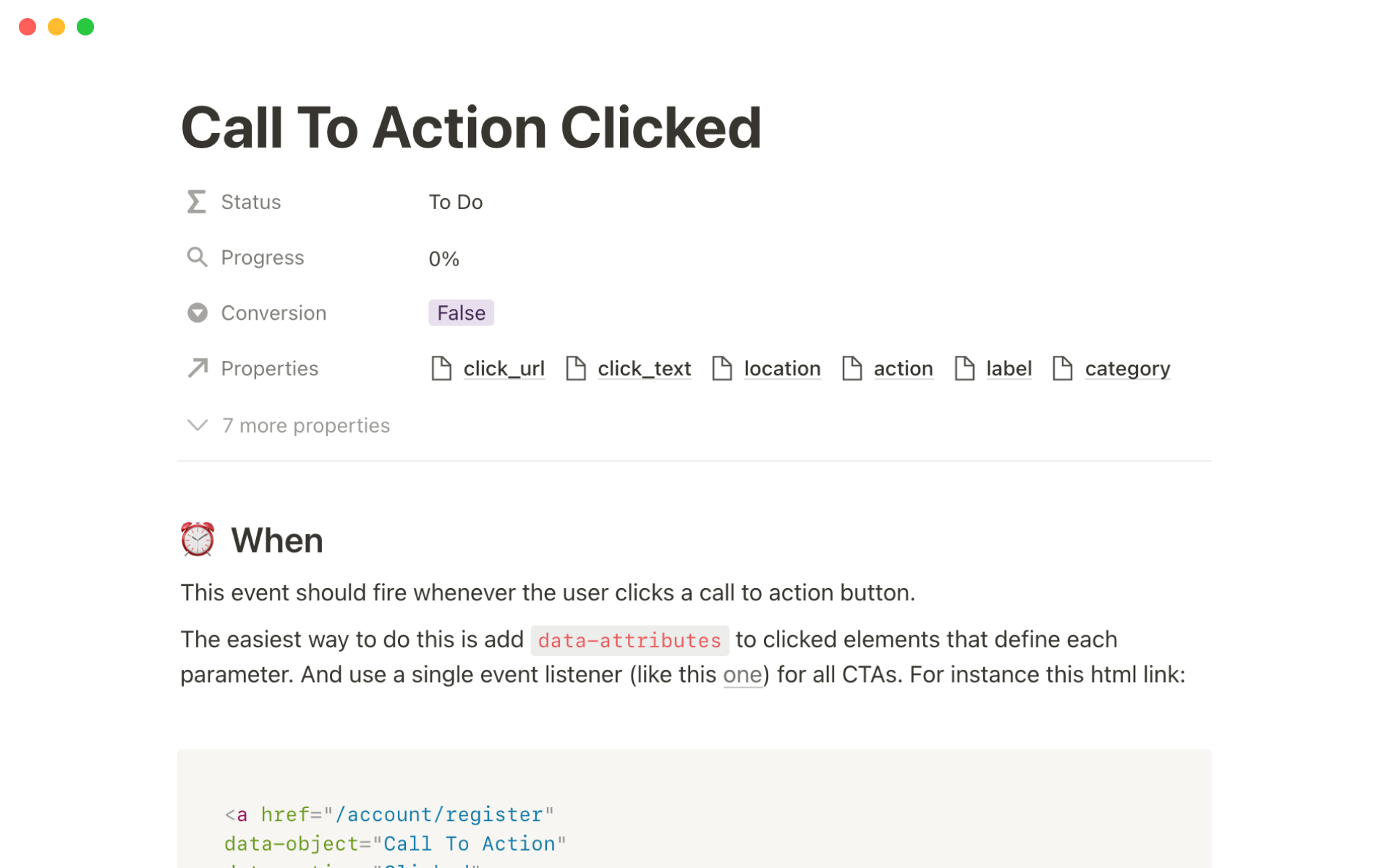This screenshot has width=1389, height=868.
Task: Click the Call To Action Clicked title
Action: (471, 127)
